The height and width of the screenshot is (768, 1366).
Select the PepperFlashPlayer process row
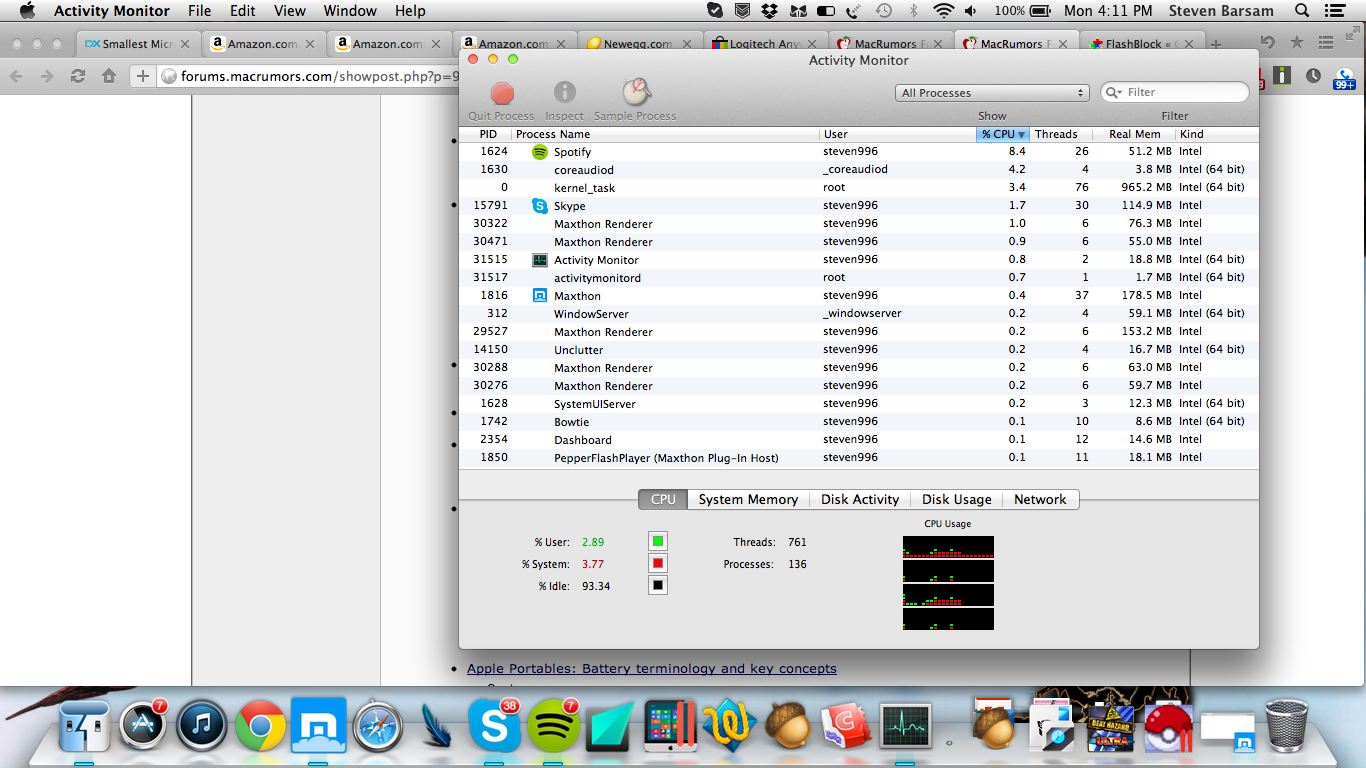(858, 458)
